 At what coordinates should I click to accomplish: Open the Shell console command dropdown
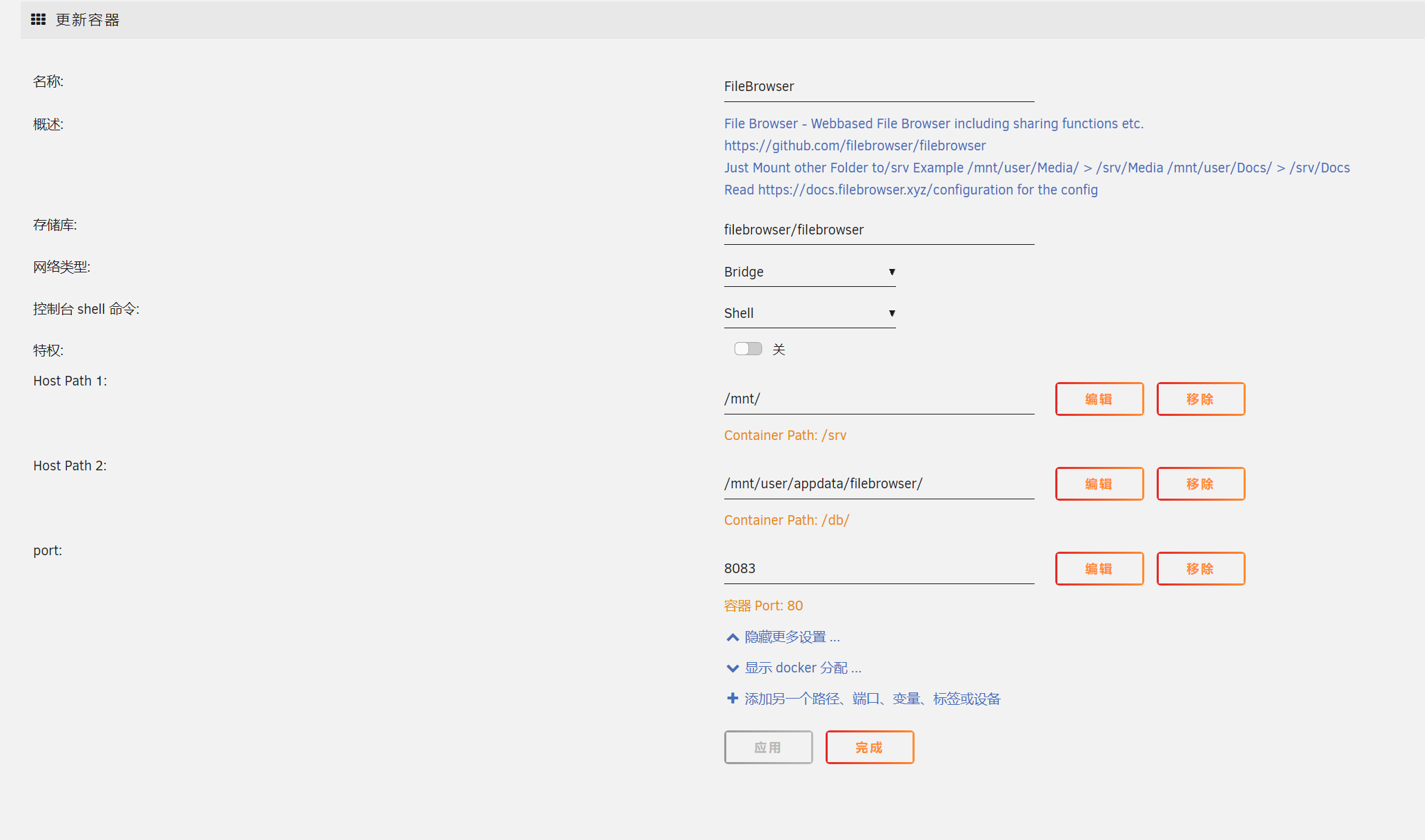[x=809, y=313]
